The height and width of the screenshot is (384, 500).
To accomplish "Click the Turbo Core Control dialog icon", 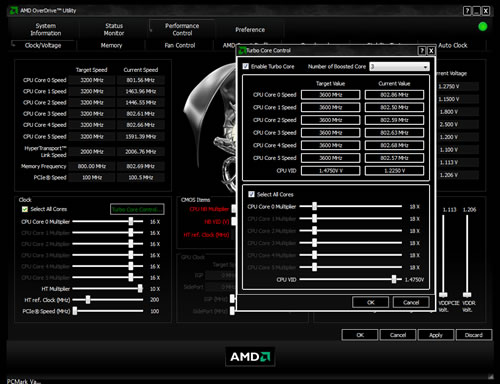I will tap(242, 51).
